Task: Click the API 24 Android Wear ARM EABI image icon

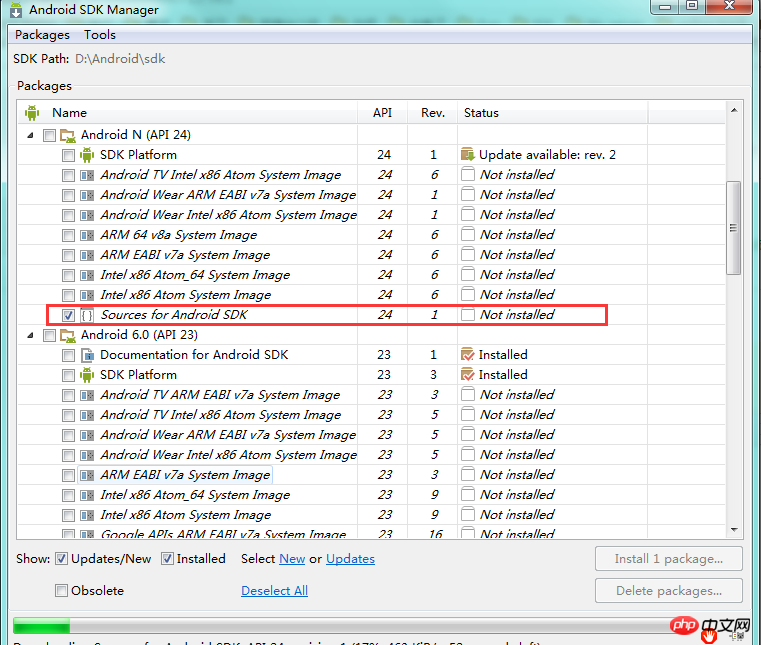Action: pyautogui.click(x=87, y=195)
